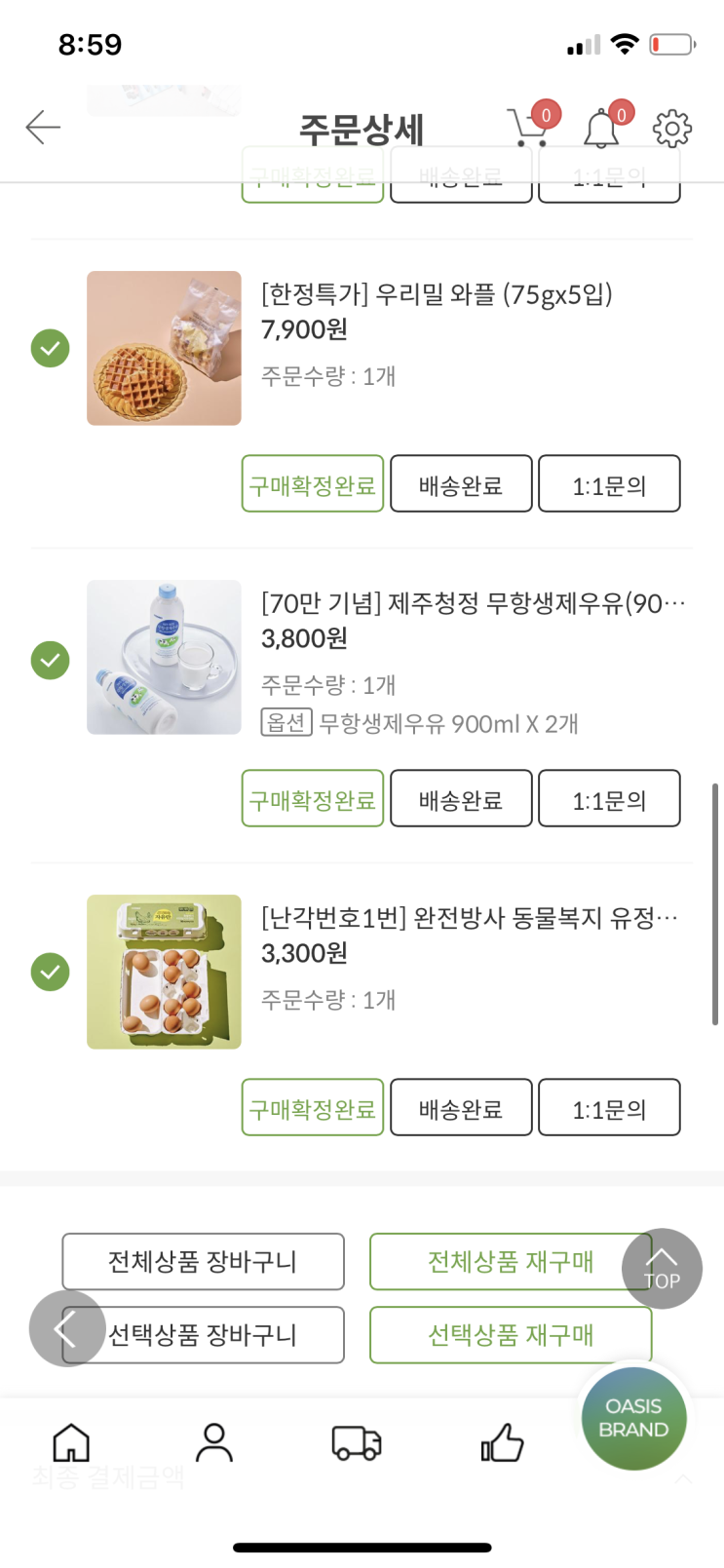The width and height of the screenshot is (724, 1568).
Task: Expand 최종 결제금액 chevron at bottom
Action: 684,1479
